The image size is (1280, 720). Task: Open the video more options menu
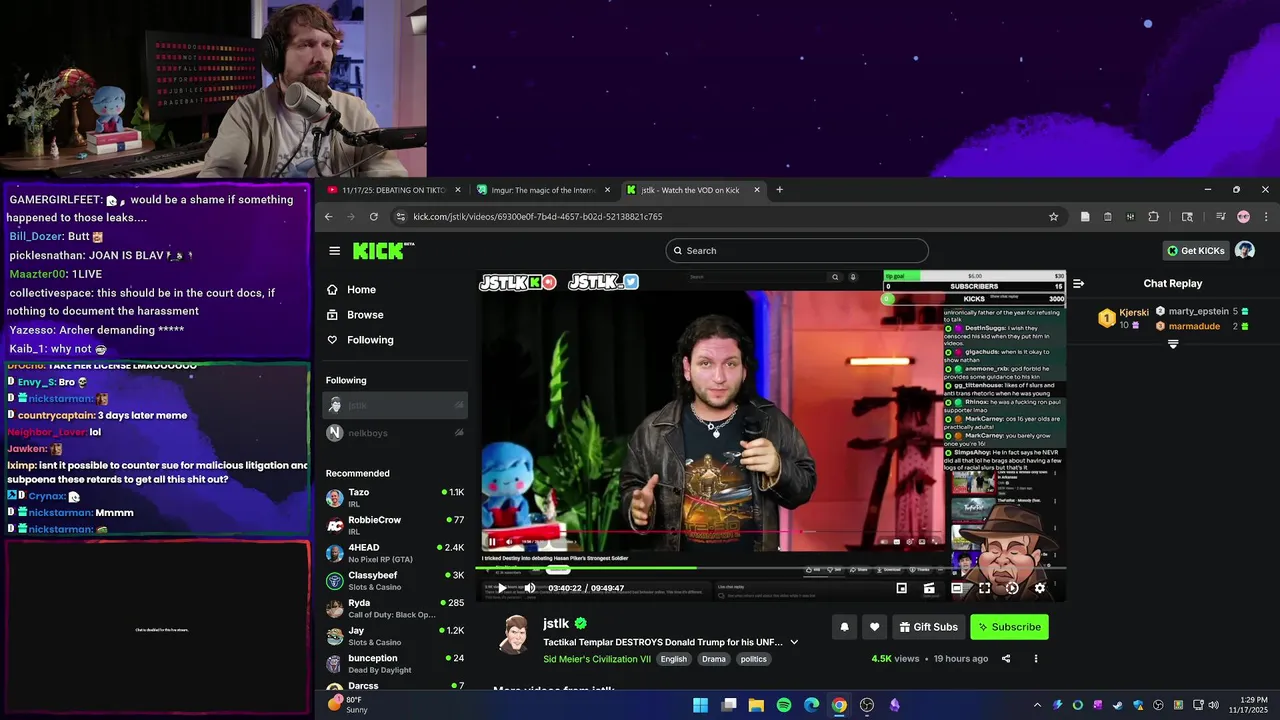tap(1036, 659)
